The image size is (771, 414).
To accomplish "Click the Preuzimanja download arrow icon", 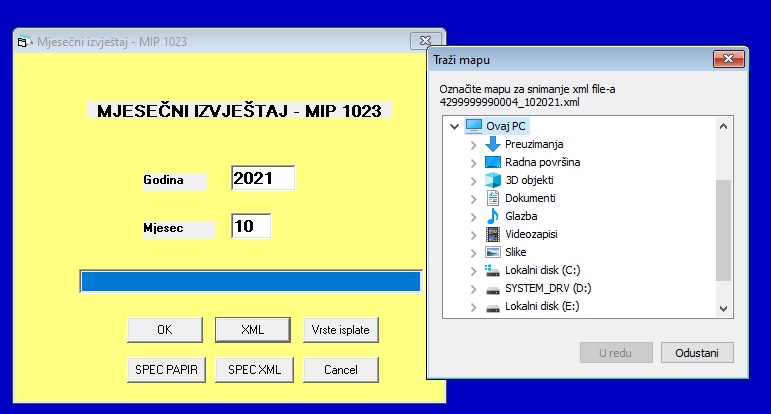I will tap(492, 144).
